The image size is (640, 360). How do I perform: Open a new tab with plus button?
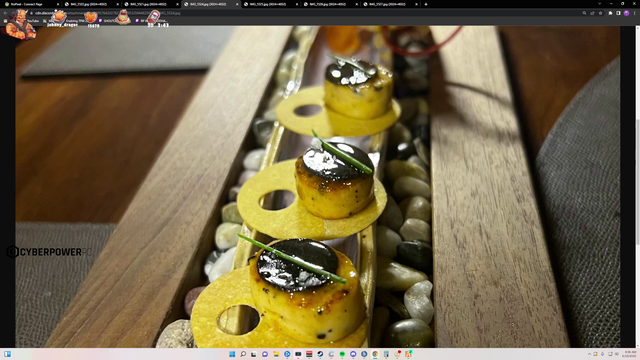426,4
